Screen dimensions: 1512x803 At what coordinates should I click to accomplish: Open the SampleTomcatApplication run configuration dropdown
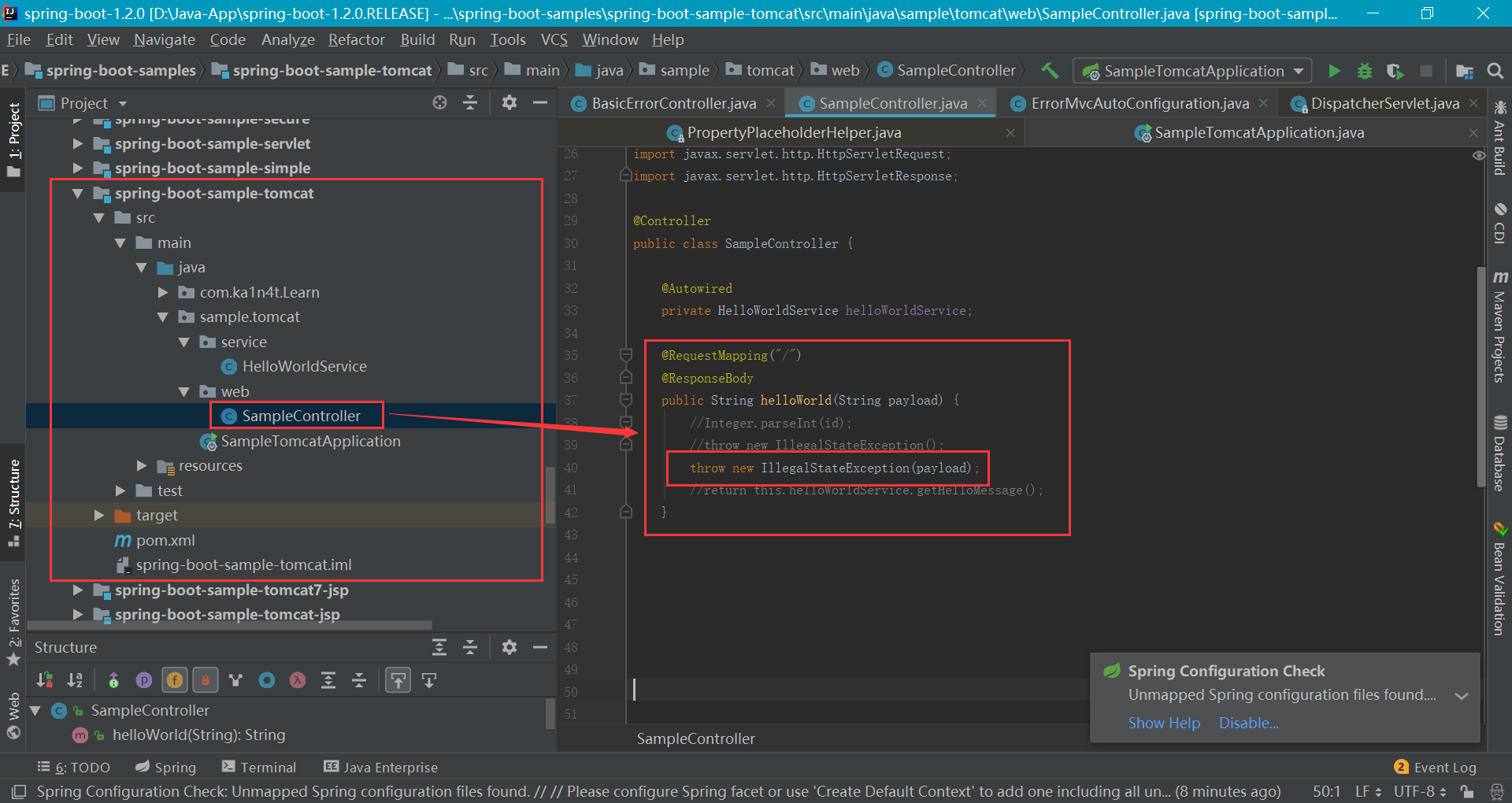[1192, 71]
